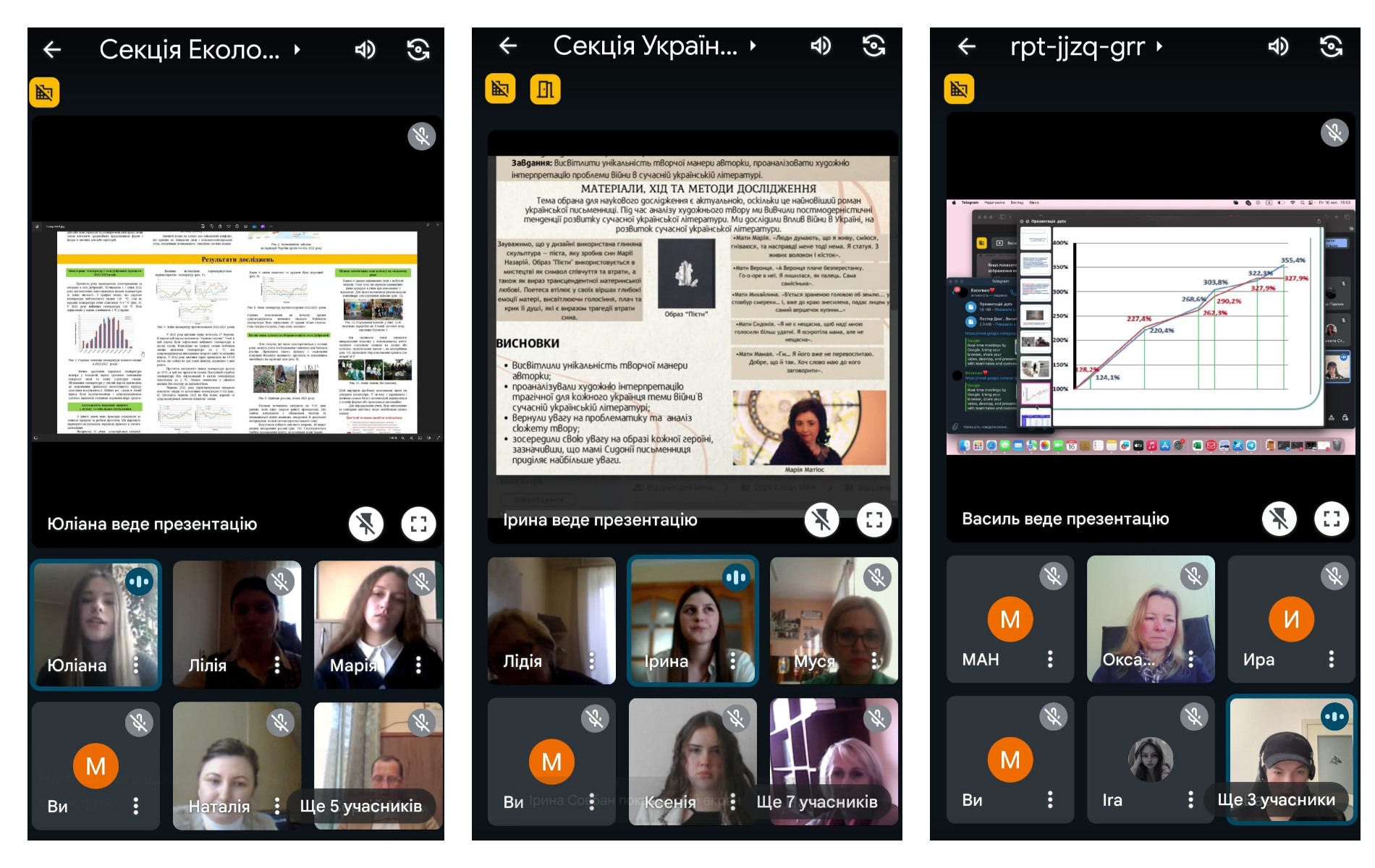Show Ще 7 учасників list
Screen dimensions: 1375x868
tap(817, 801)
